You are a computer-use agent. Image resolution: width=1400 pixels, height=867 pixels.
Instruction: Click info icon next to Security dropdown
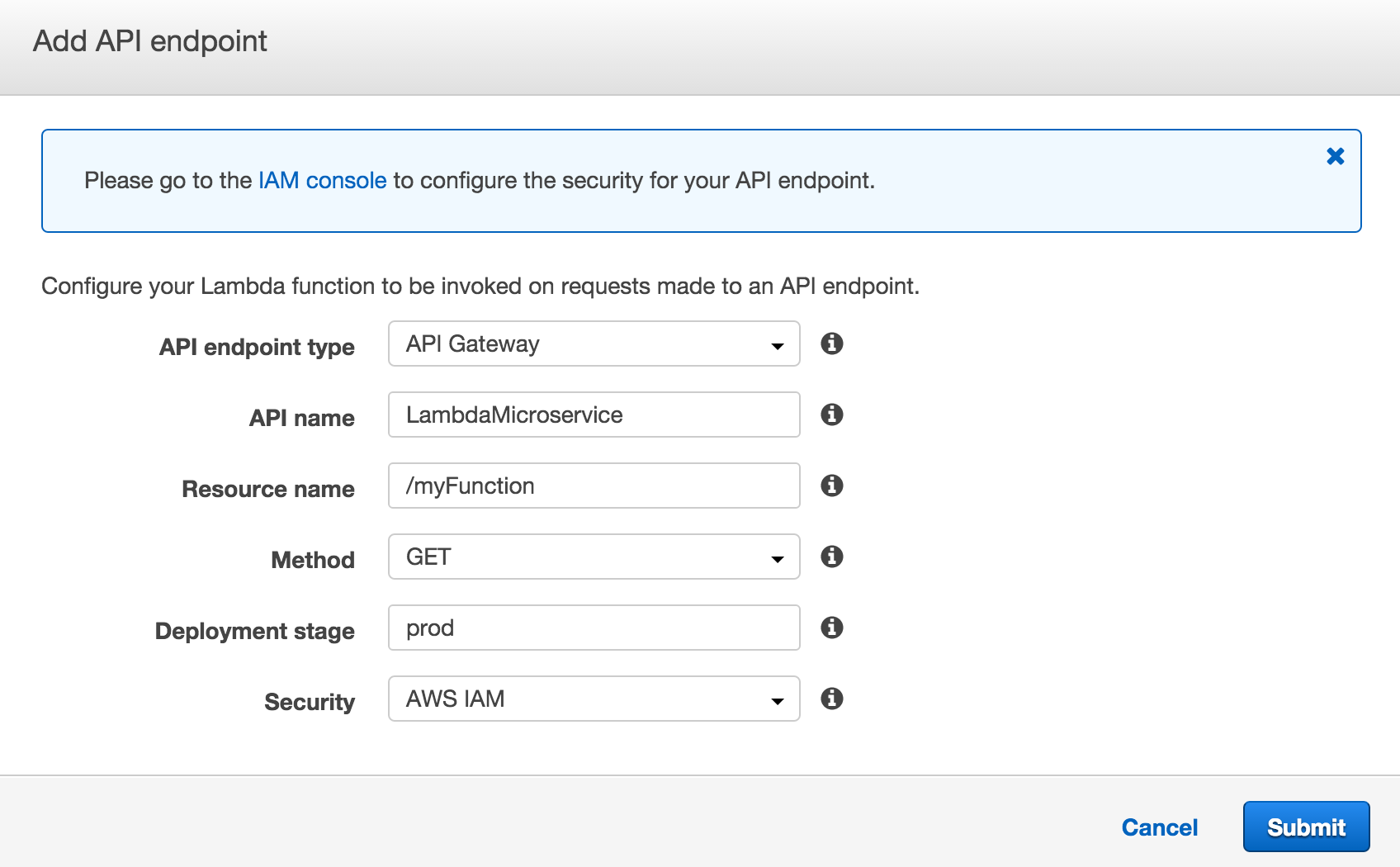click(832, 699)
